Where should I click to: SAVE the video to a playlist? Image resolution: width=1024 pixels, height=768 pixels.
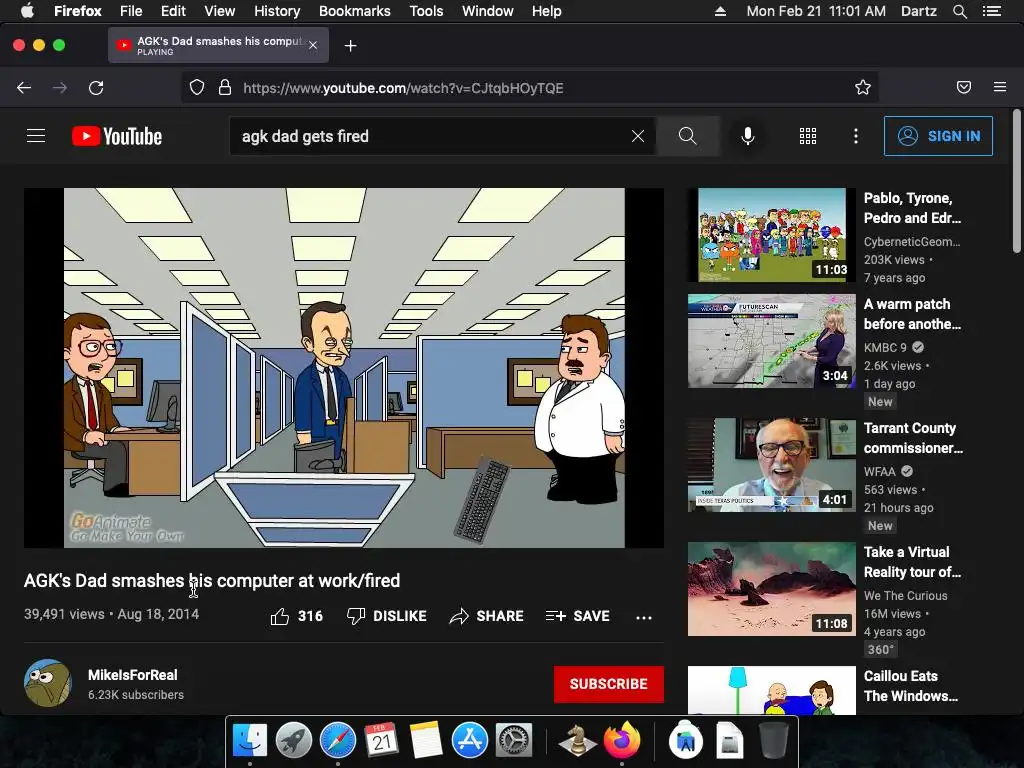tap(577, 616)
